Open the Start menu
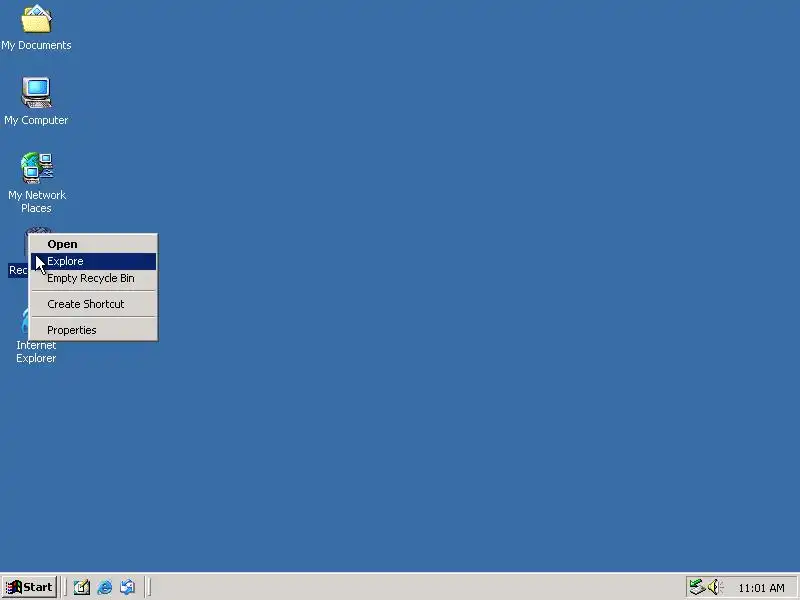The image size is (800, 600). tap(30, 587)
